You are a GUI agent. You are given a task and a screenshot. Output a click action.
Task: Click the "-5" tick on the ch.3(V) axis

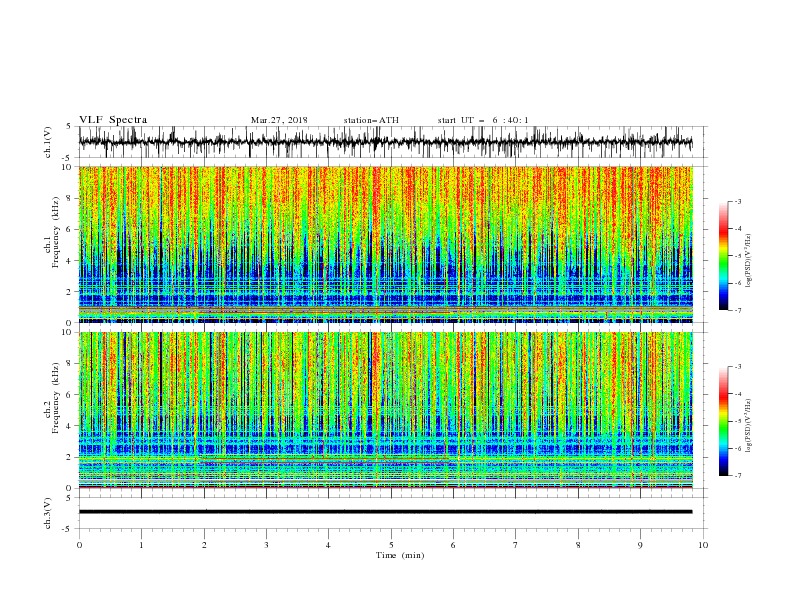68,529
